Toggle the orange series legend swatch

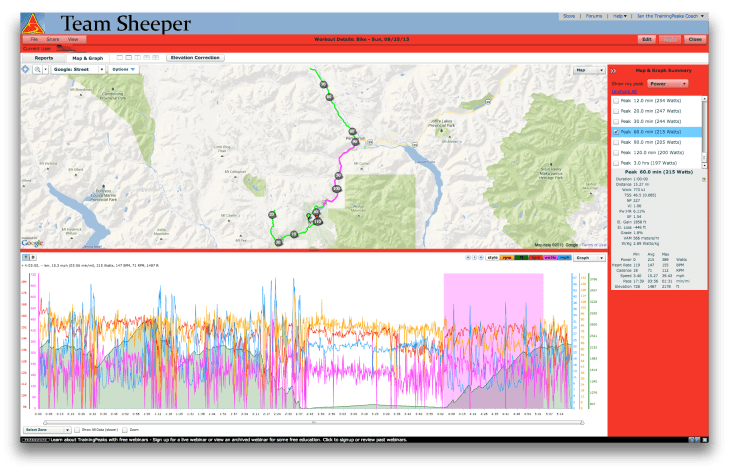pyautogui.click(x=506, y=258)
